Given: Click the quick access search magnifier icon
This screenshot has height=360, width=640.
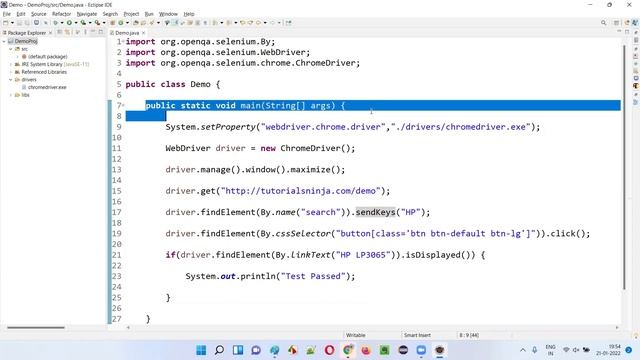Looking at the screenshot, I should tap(603, 23).
